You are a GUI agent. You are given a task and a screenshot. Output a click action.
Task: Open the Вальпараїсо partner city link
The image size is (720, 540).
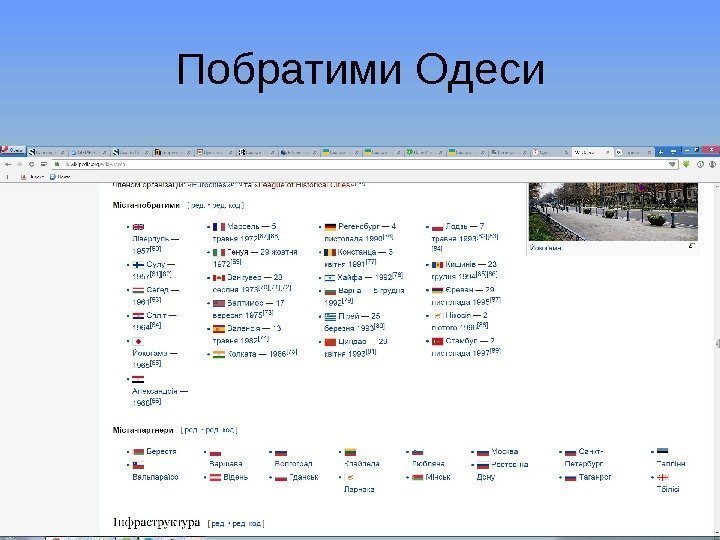[155, 477]
